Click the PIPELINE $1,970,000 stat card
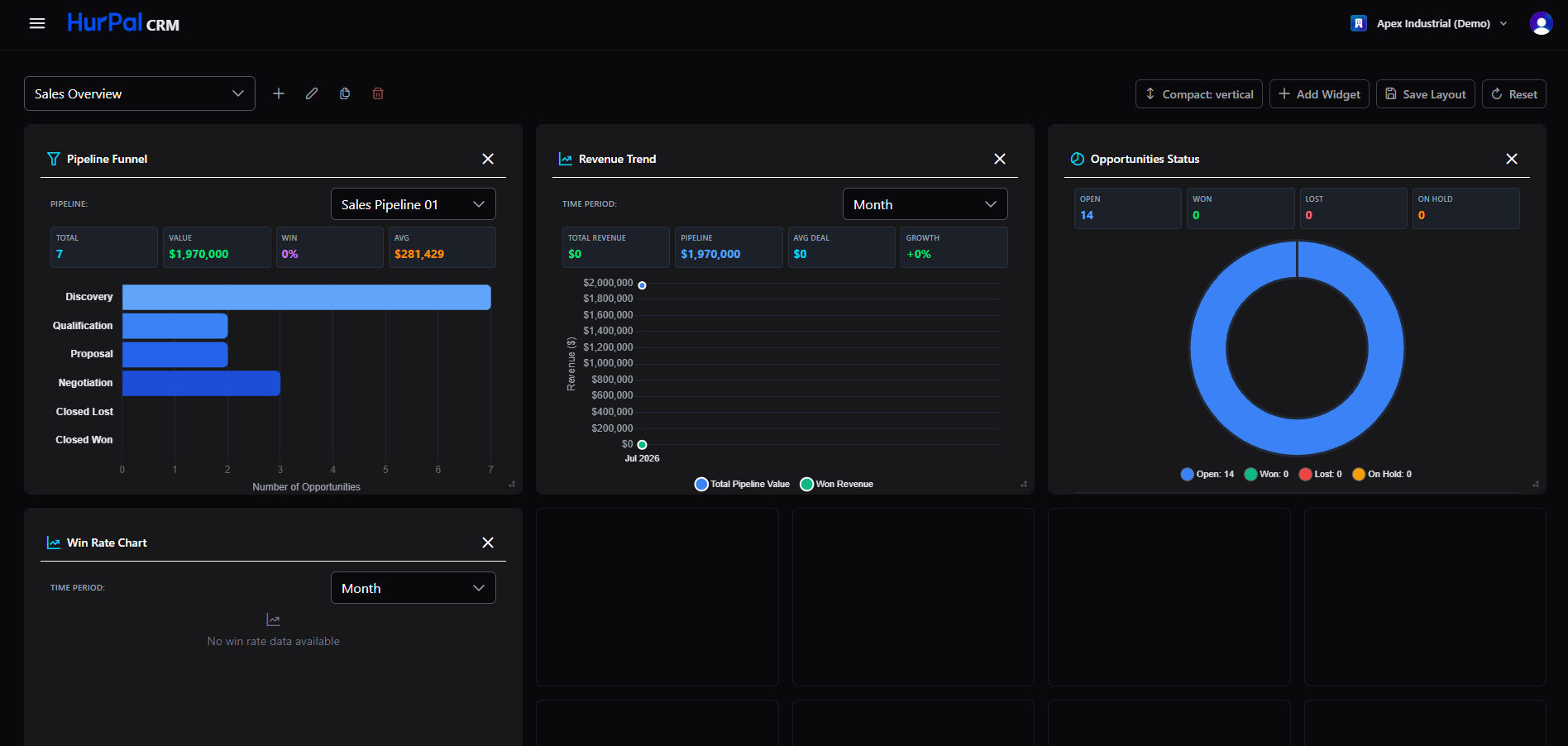 coord(729,247)
